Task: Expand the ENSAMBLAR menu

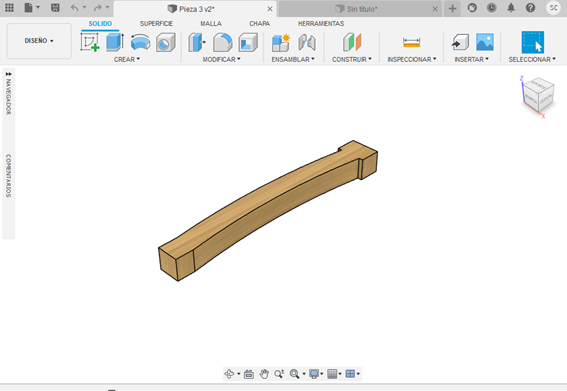Action: (293, 59)
